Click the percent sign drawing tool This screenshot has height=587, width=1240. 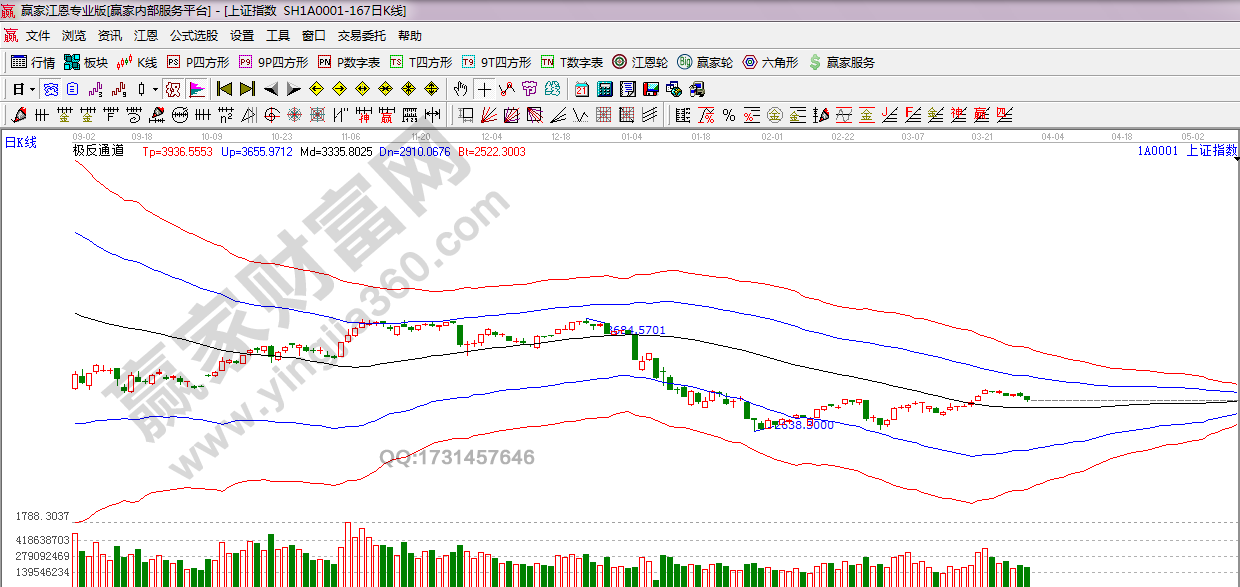point(728,115)
